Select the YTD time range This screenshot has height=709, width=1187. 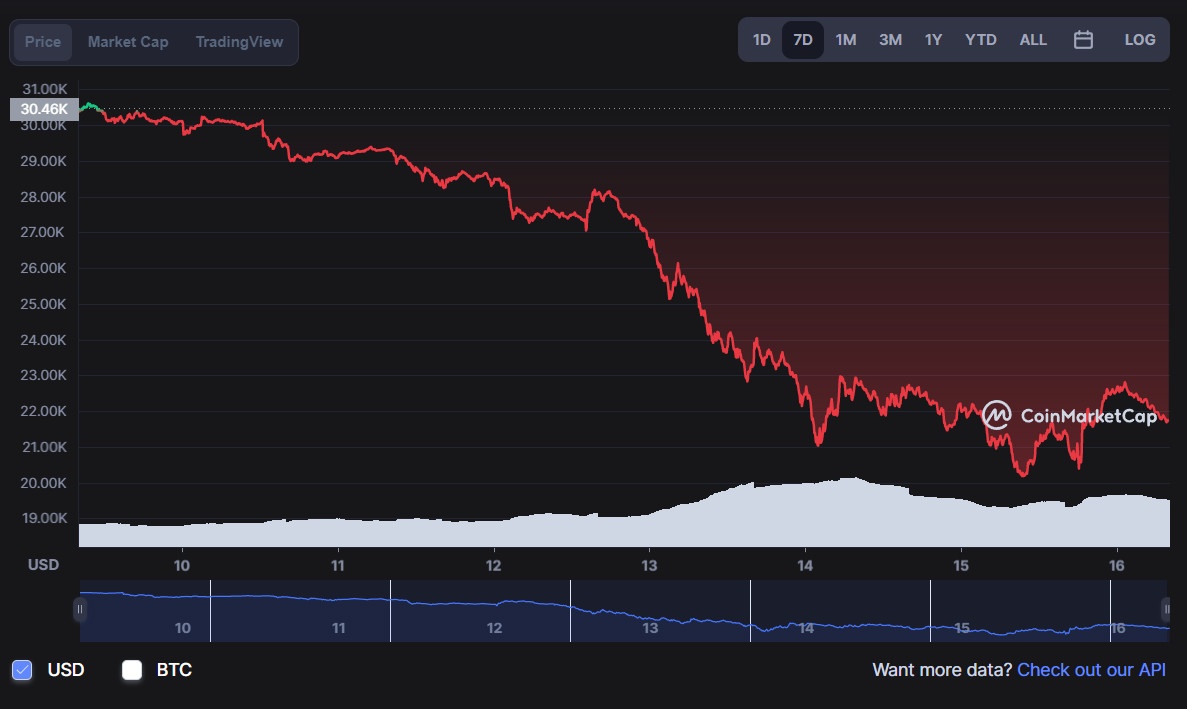coord(980,40)
